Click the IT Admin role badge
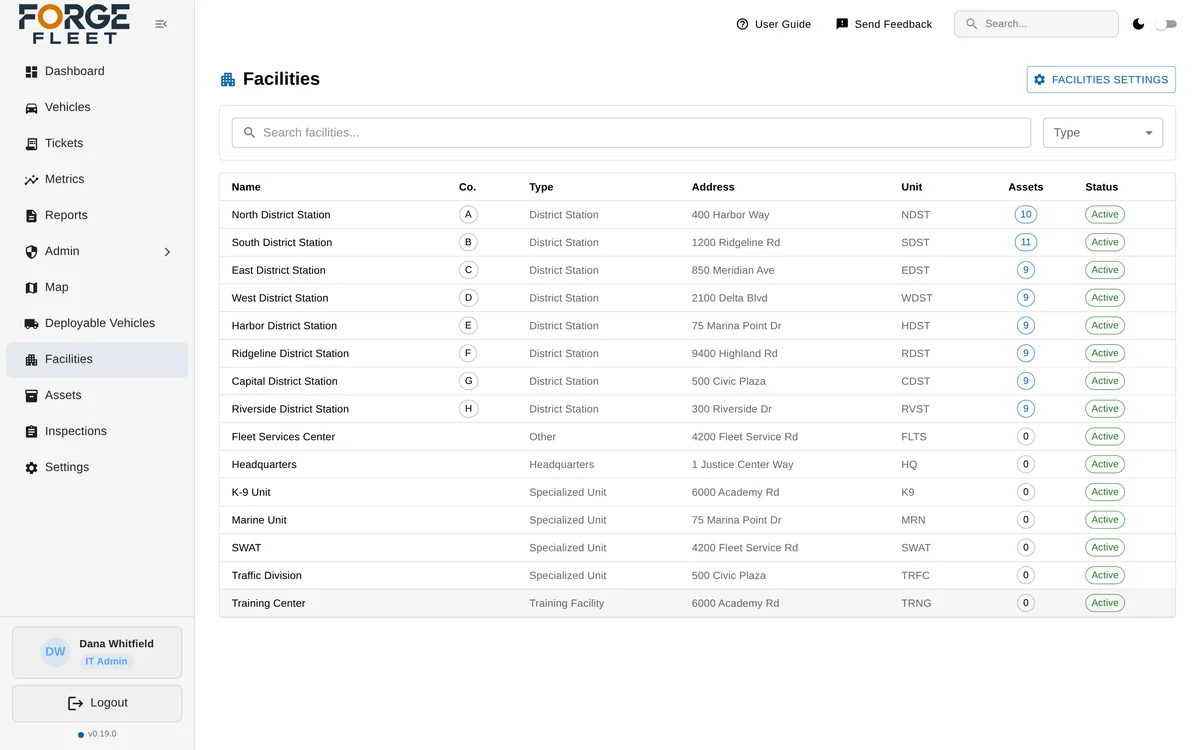 click(106, 661)
